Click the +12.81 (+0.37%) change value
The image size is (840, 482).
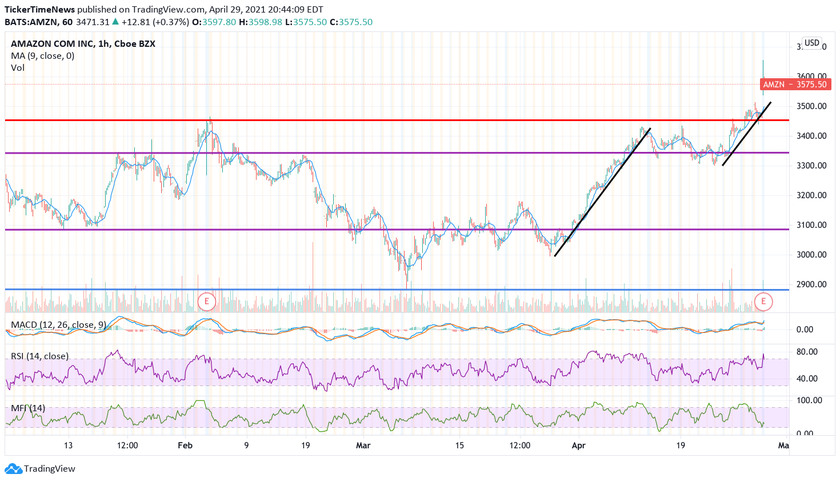tap(155, 22)
